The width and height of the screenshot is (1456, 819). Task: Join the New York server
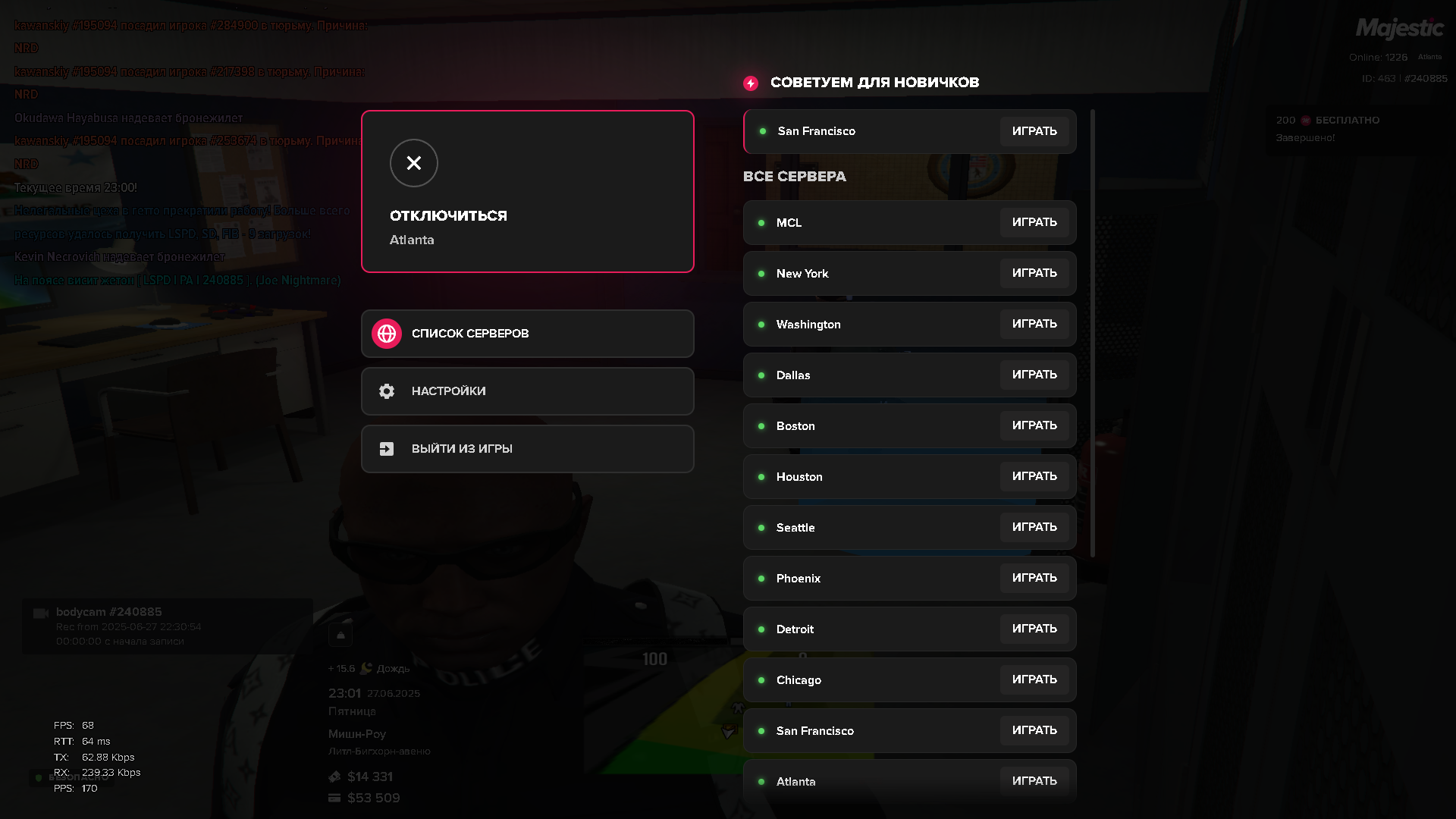[x=1034, y=273]
